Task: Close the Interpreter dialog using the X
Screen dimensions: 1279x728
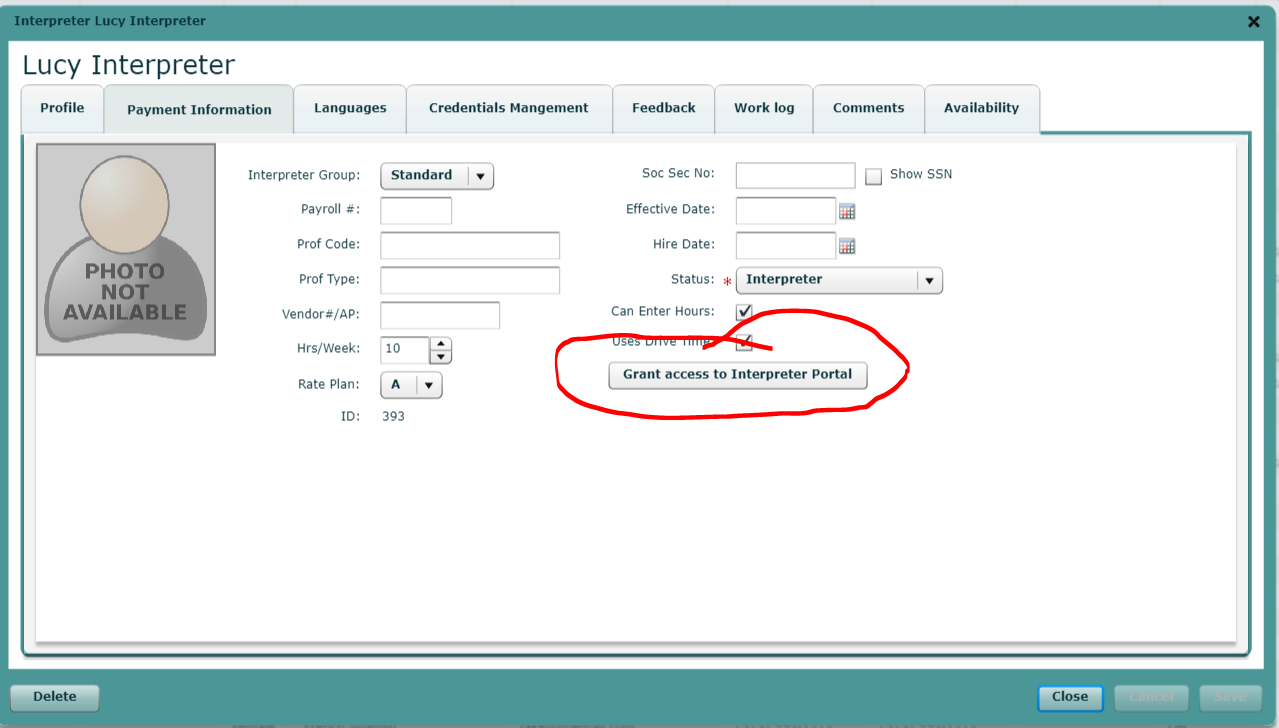Action: pos(1254,21)
